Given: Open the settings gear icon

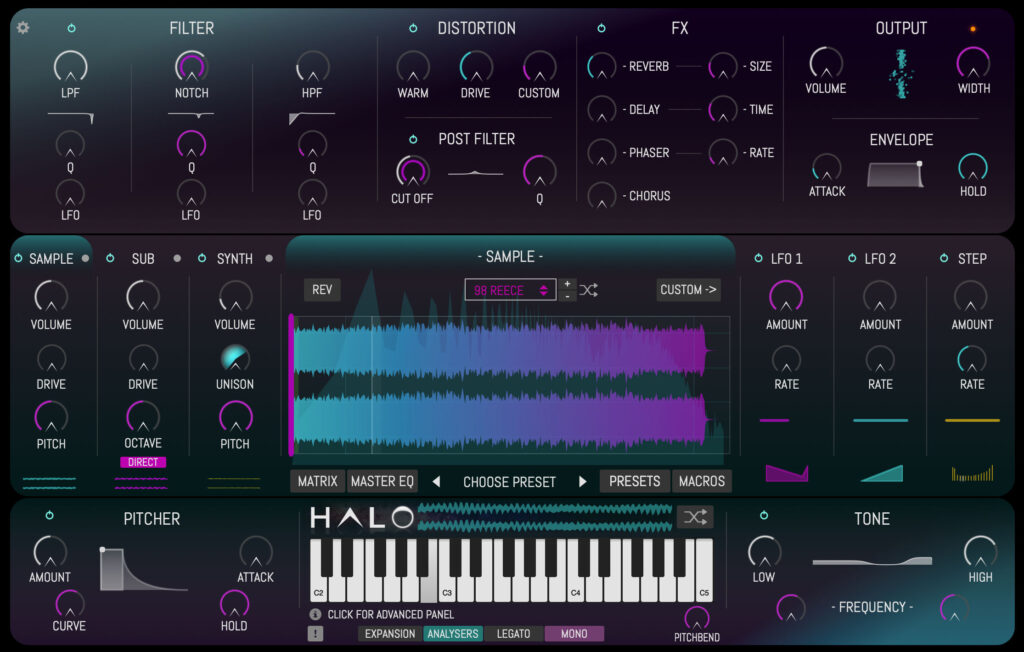Looking at the screenshot, I should [23, 27].
